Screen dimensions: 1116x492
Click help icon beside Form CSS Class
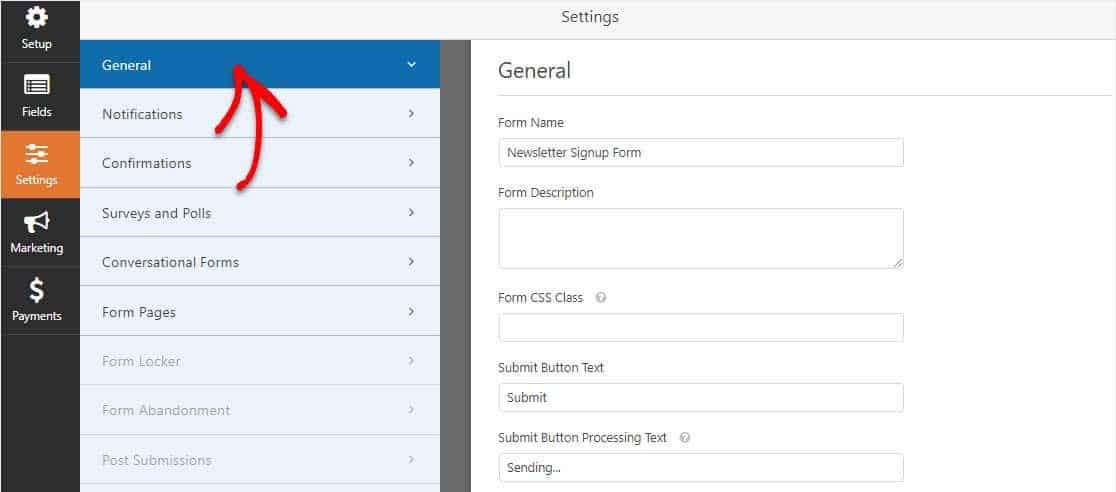pos(600,298)
